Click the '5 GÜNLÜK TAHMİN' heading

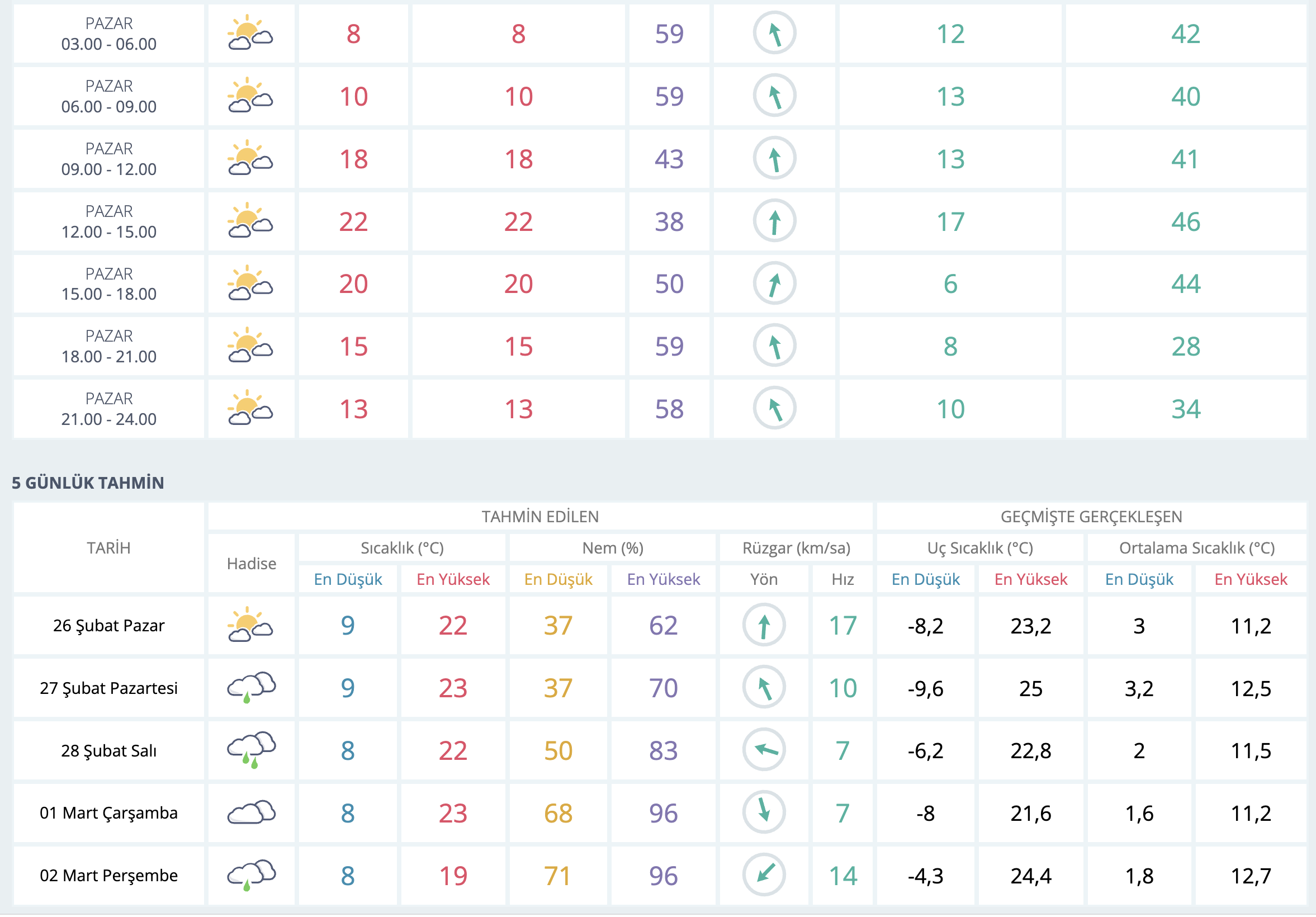88,483
